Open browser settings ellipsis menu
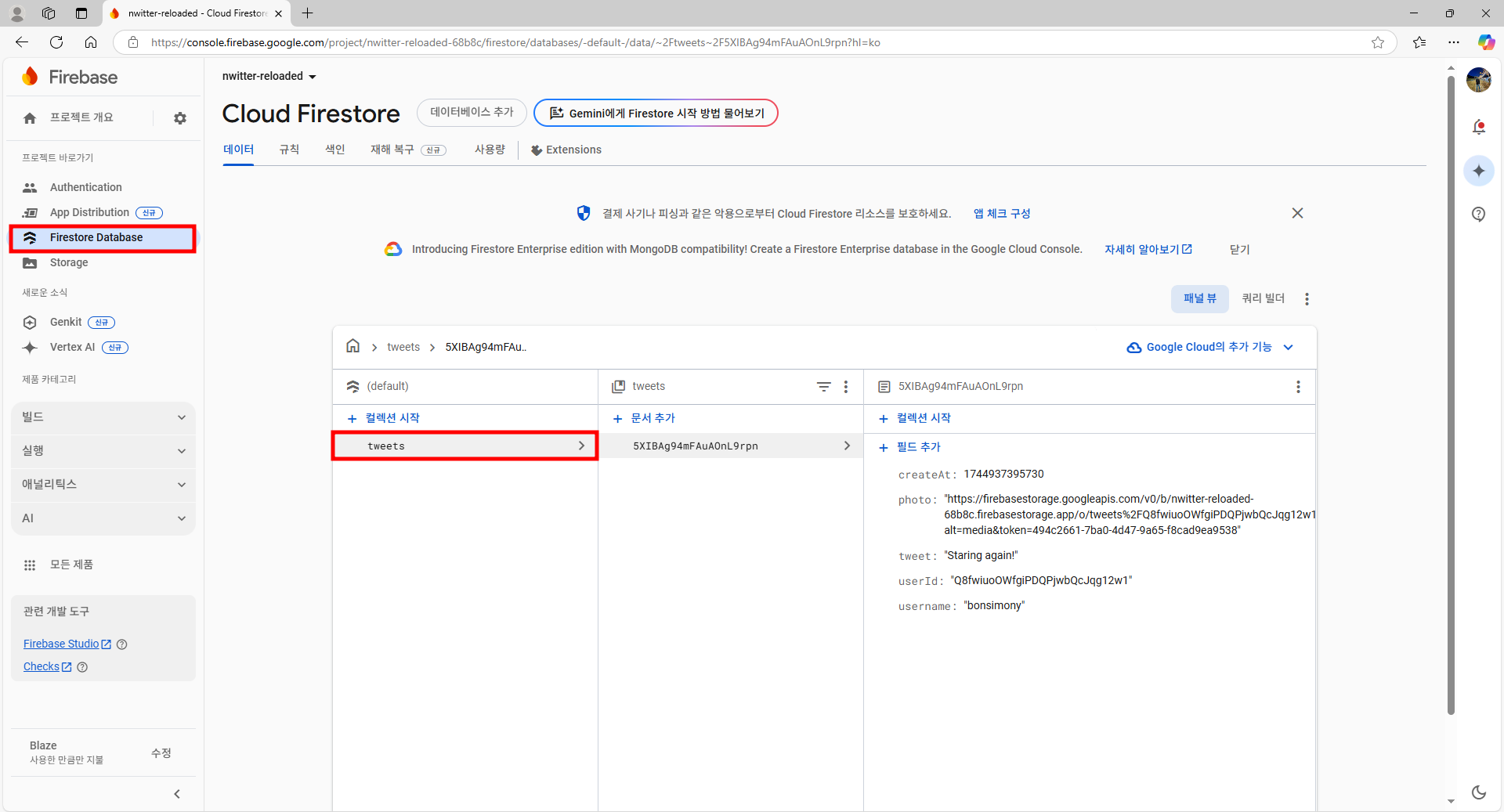1504x812 pixels. coord(1454,42)
